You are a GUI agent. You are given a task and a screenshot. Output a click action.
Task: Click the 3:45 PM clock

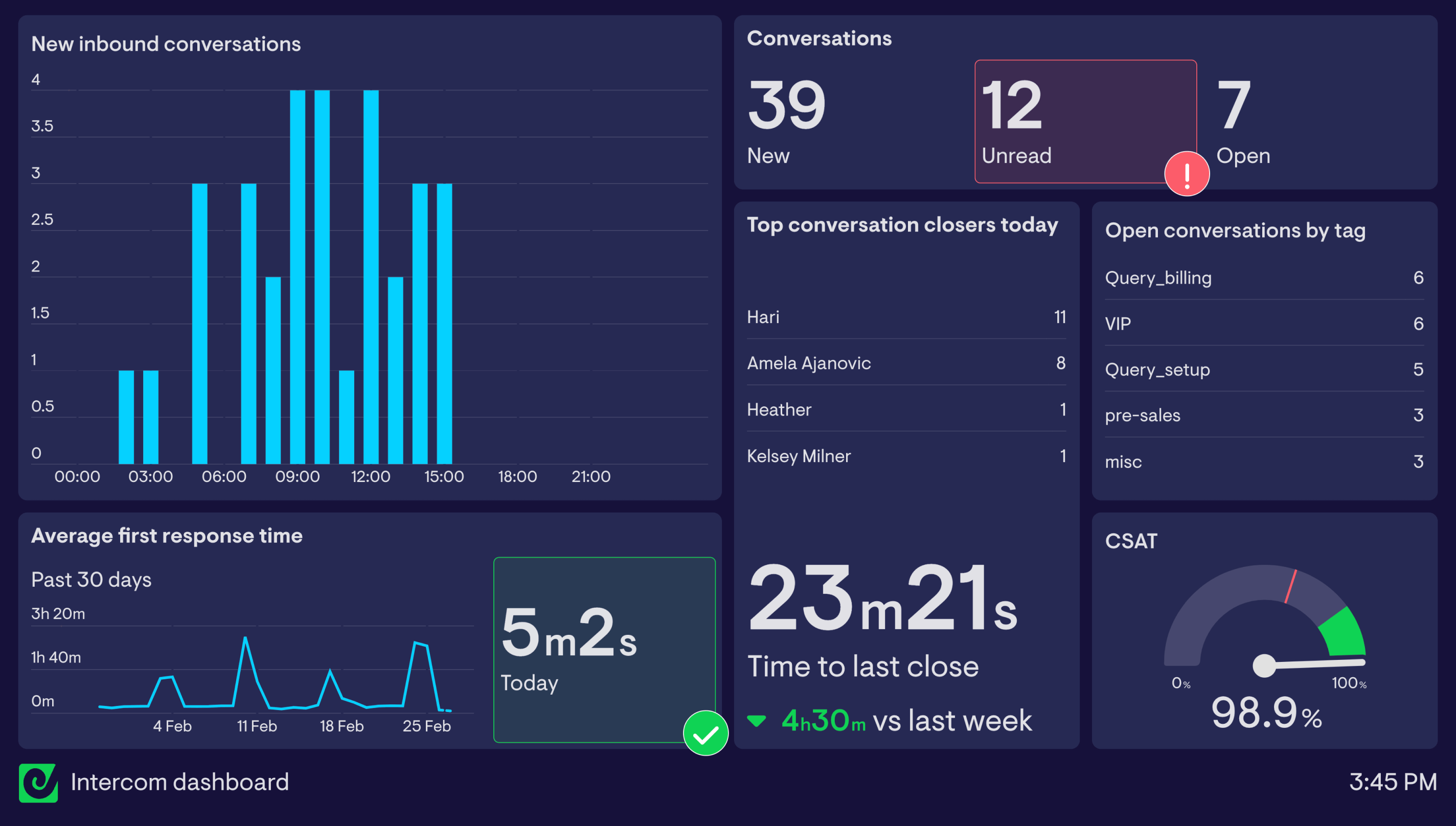(1393, 782)
